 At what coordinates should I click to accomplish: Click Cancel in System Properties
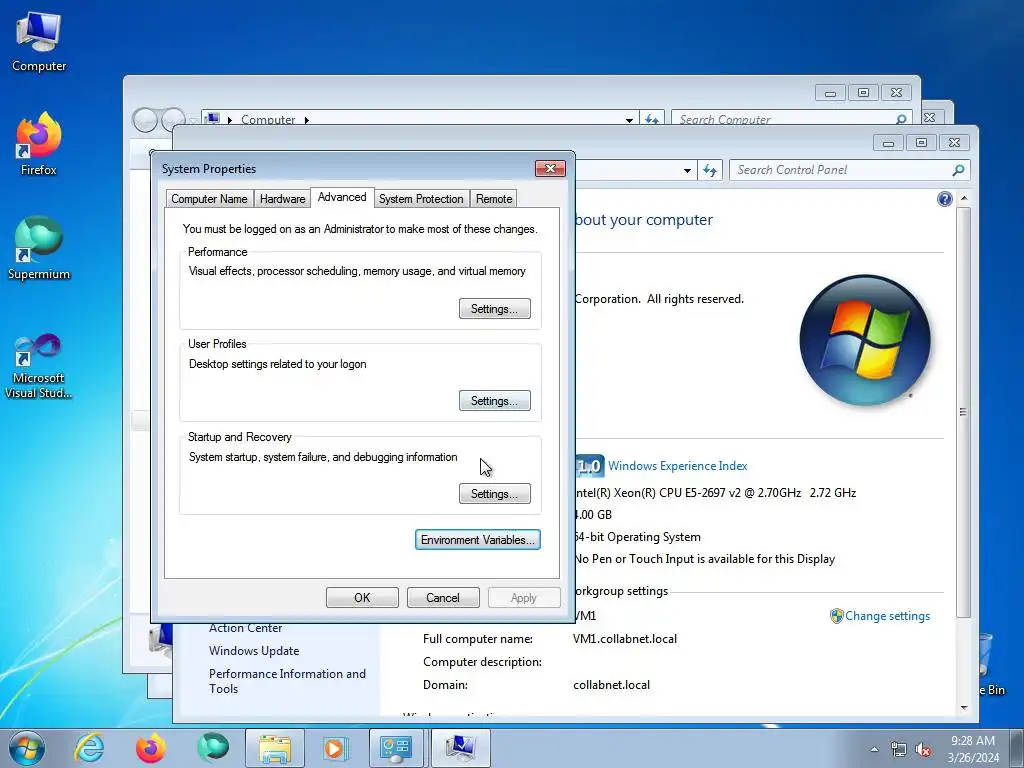tap(443, 598)
